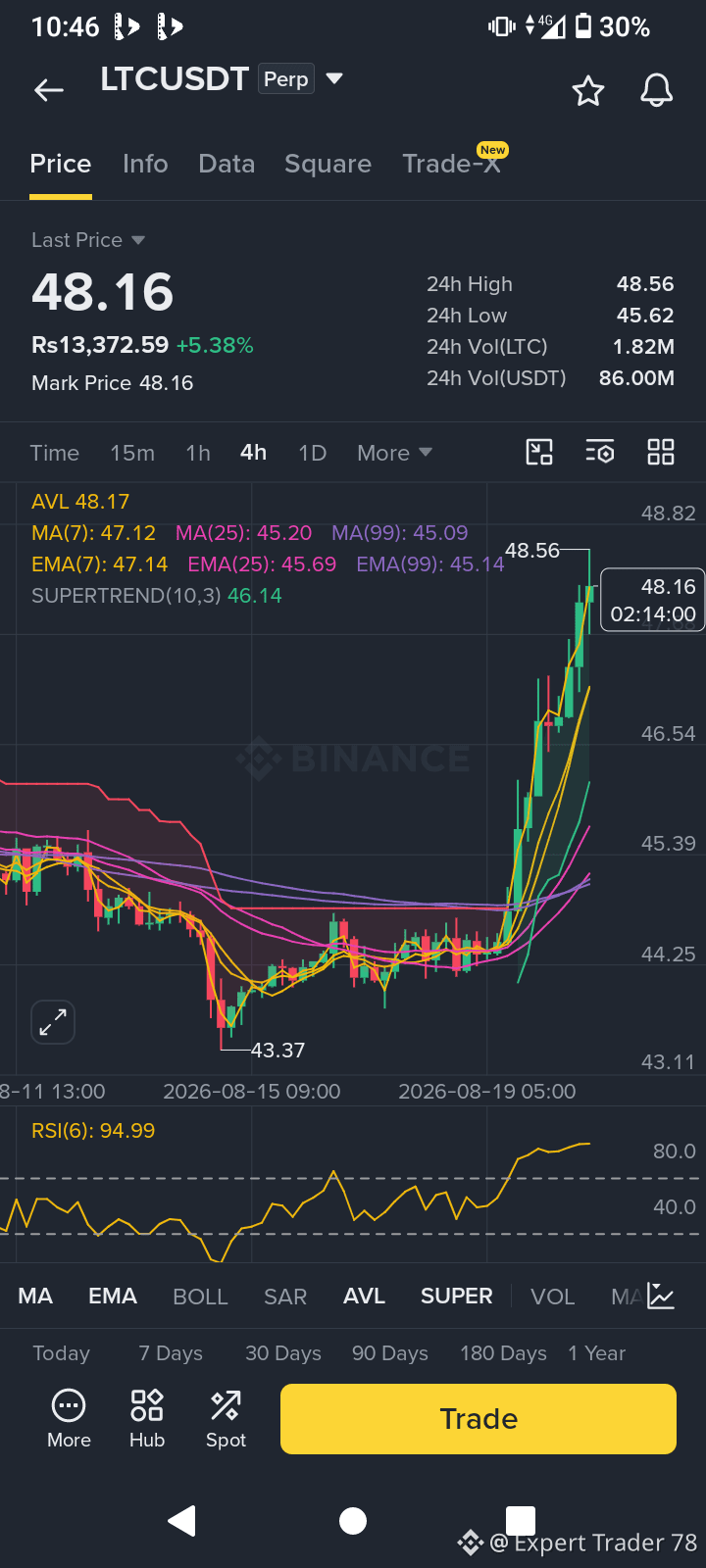706x1568 pixels.
Task: Tap the 48.56 chart high marker
Action: coord(532,551)
